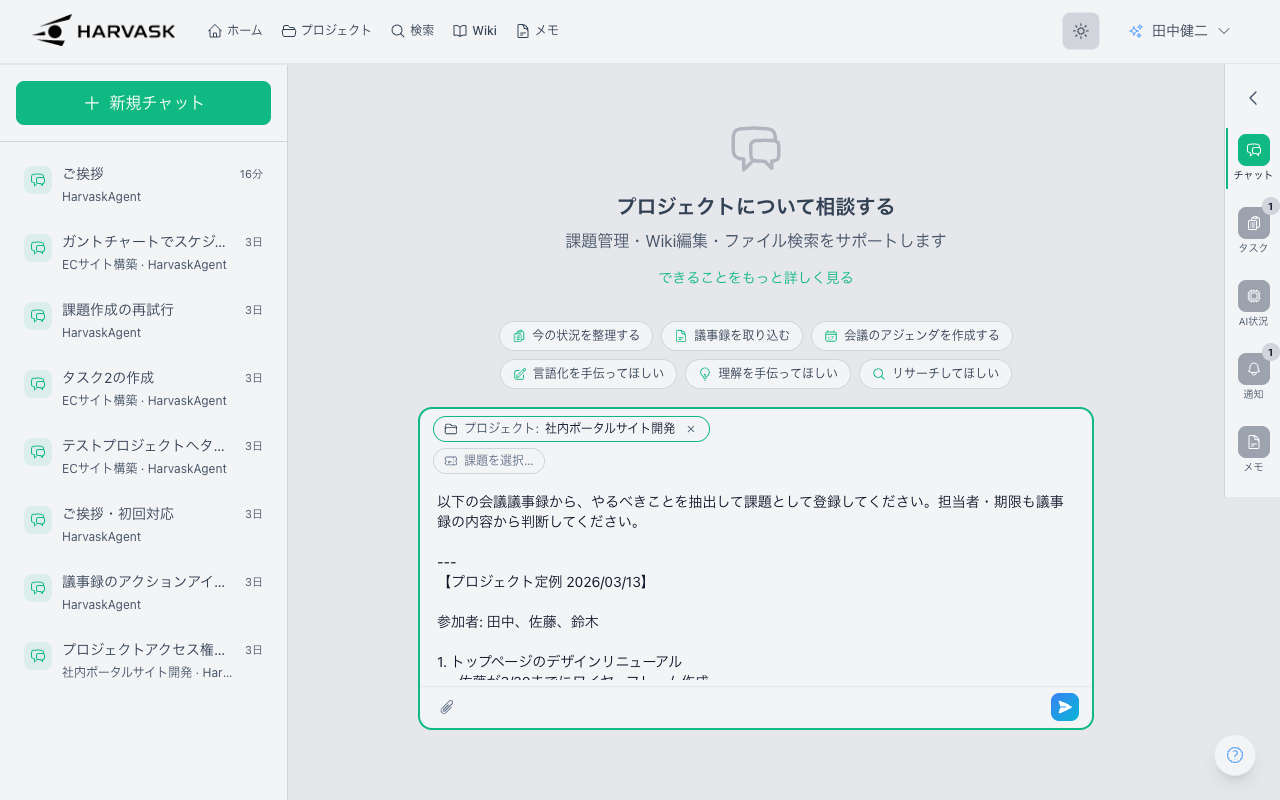Select the チャット icon in right sidebar
Screen dimensions: 1280x800
point(1253,150)
